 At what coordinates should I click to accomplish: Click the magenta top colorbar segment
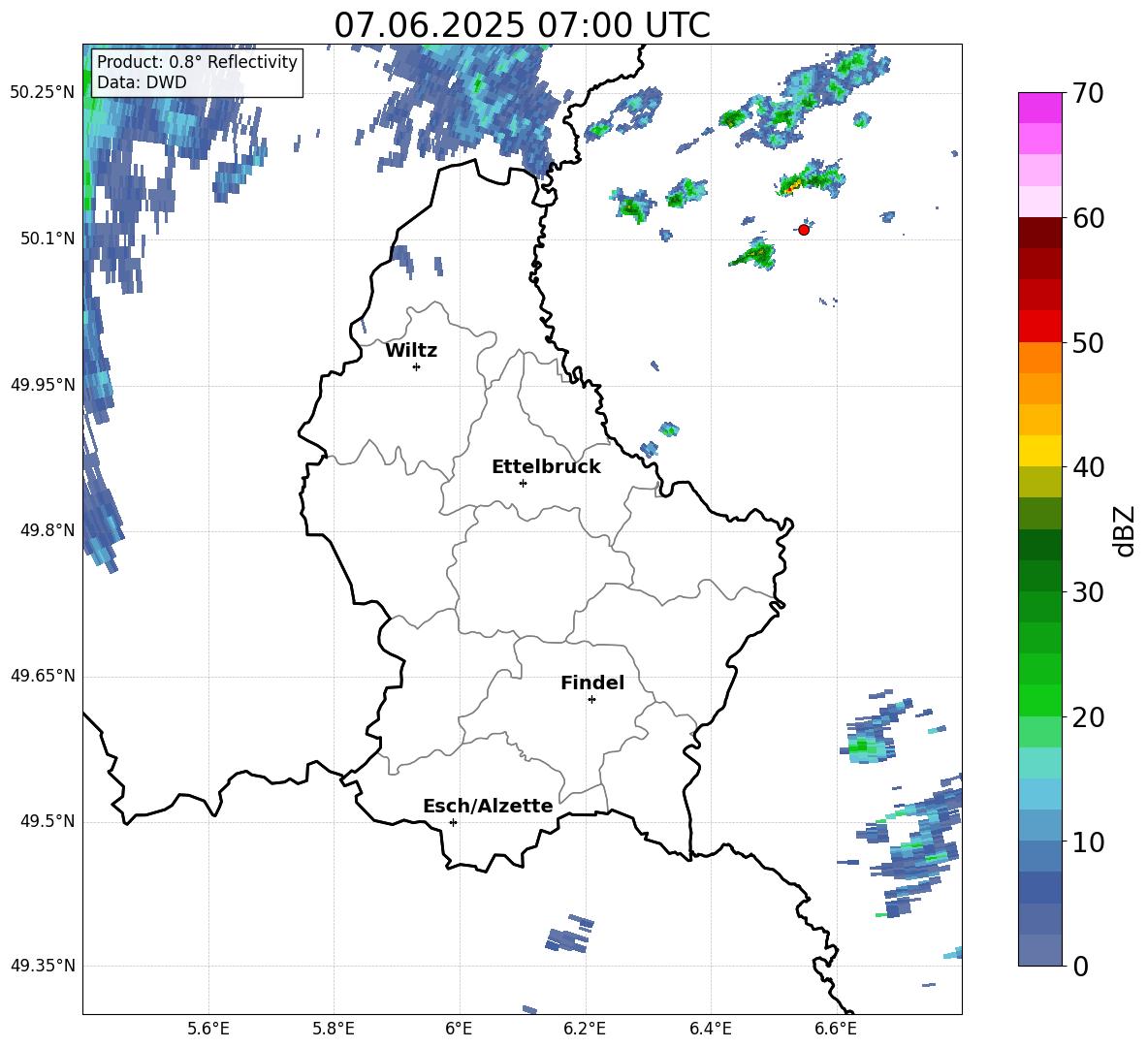pyautogui.click(x=1039, y=108)
